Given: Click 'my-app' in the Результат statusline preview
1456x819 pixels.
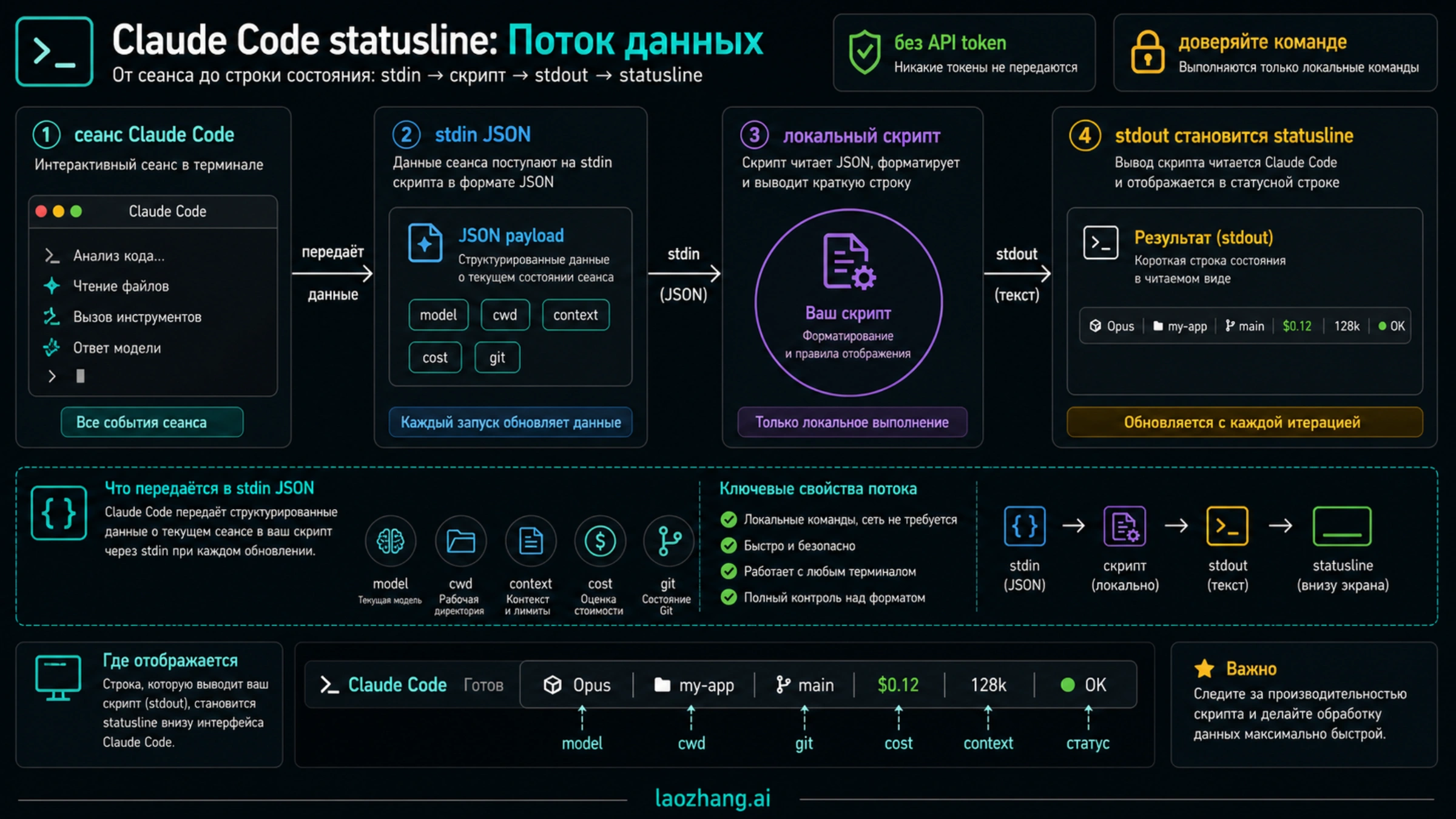Looking at the screenshot, I should pyautogui.click(x=1187, y=326).
